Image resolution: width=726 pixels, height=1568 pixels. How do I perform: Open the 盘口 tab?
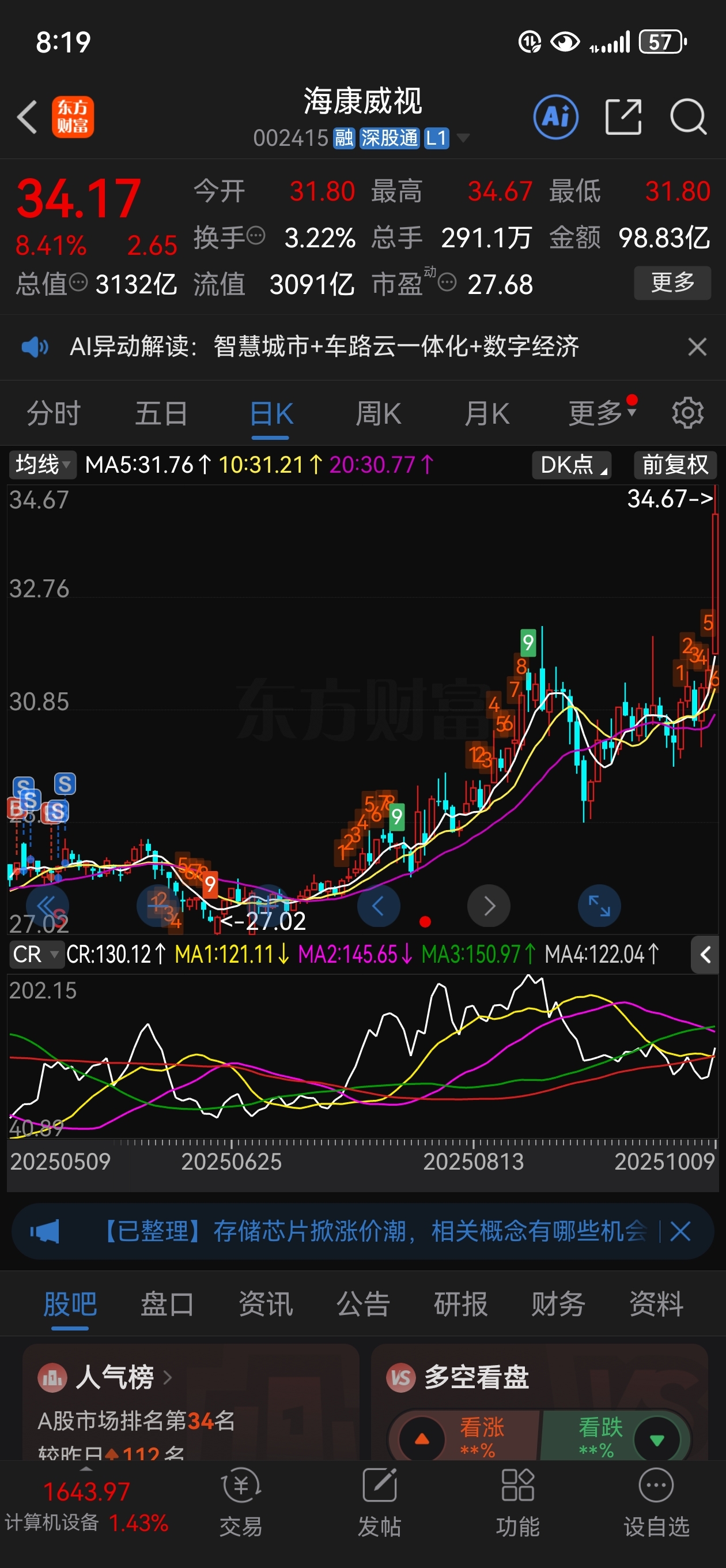[167, 1305]
